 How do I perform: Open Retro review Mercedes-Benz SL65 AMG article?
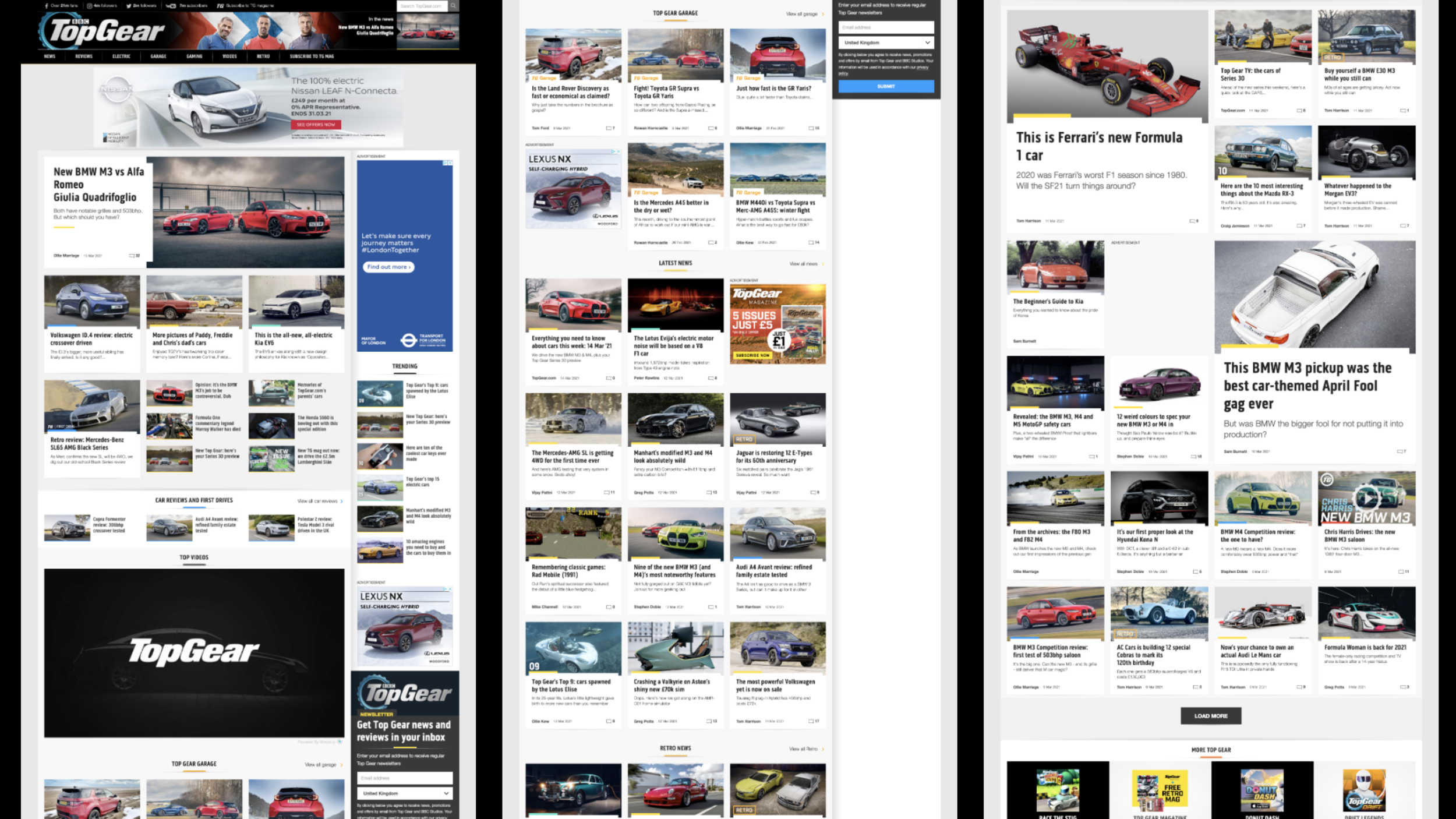[x=87, y=444]
